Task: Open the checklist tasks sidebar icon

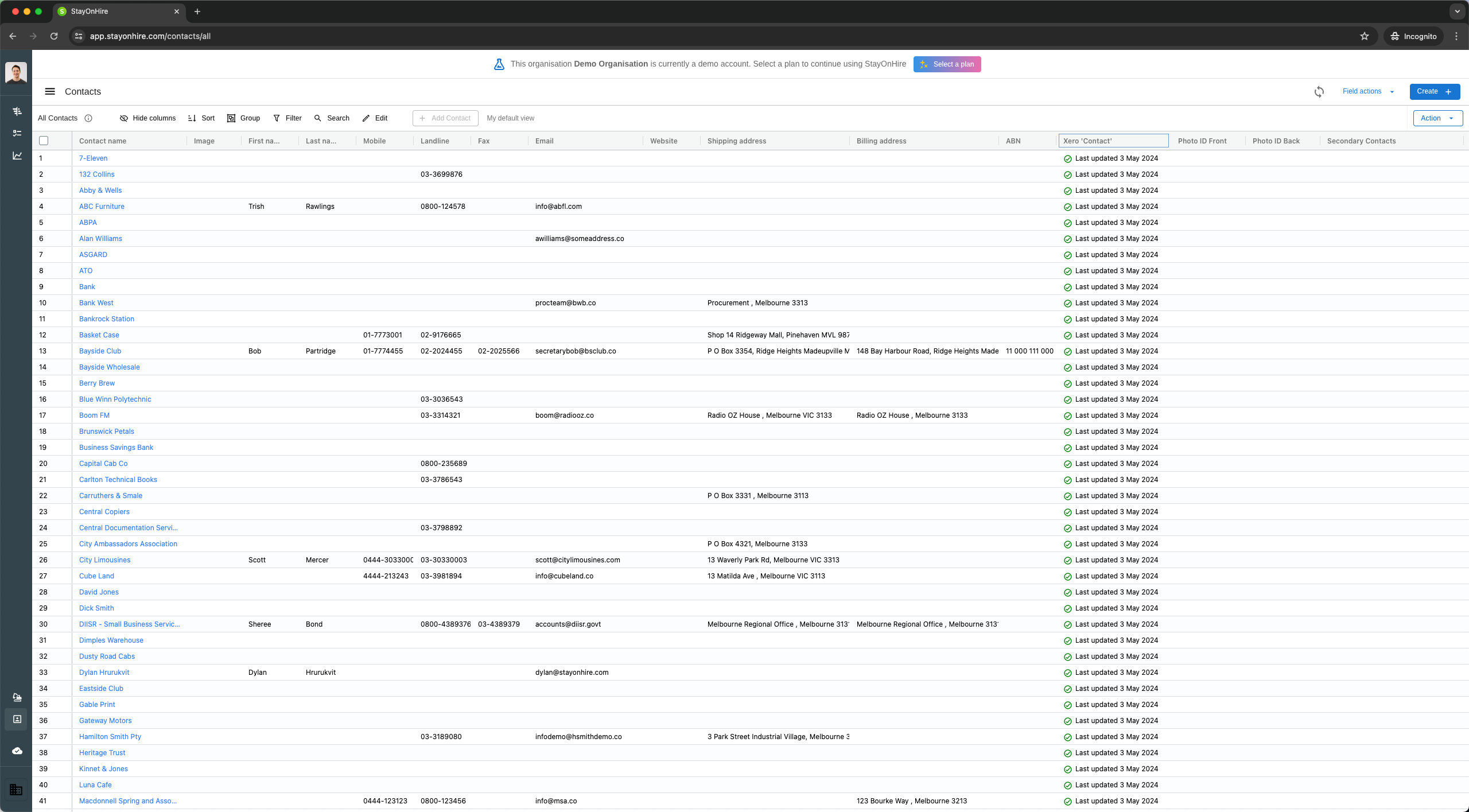Action: [17, 133]
